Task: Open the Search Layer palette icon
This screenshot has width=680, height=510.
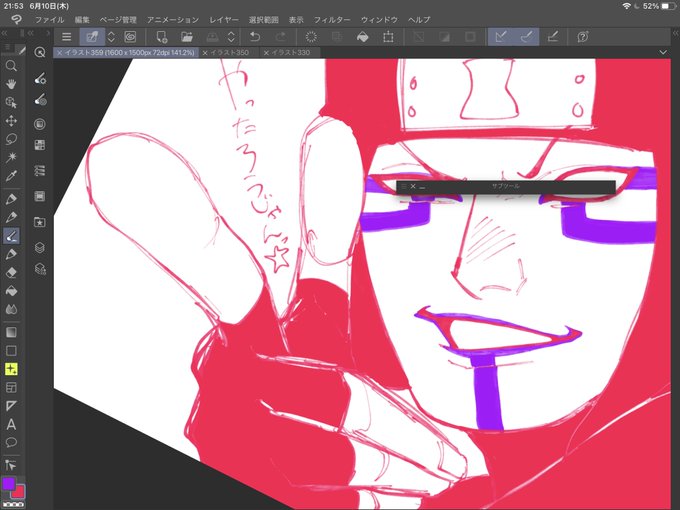Action: 39,269
